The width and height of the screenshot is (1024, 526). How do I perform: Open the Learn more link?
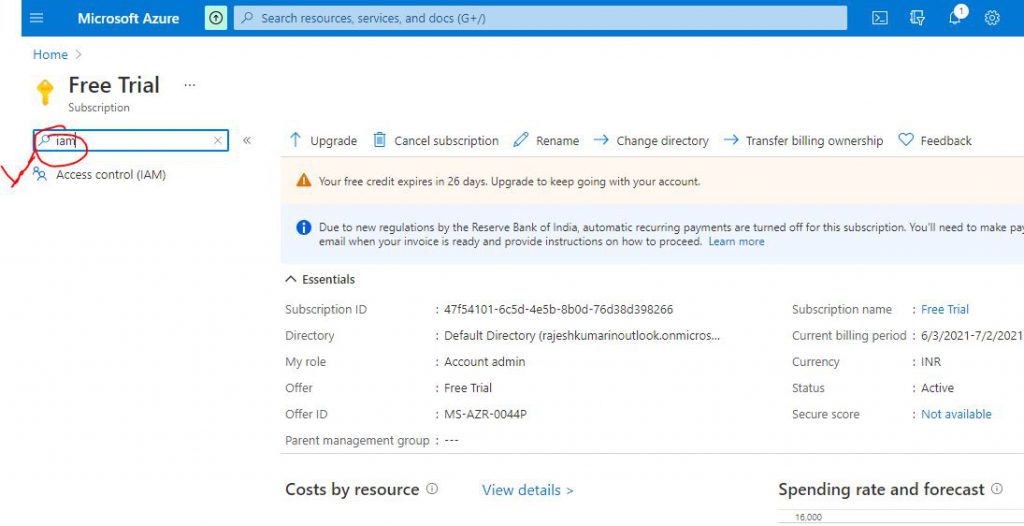(736, 242)
